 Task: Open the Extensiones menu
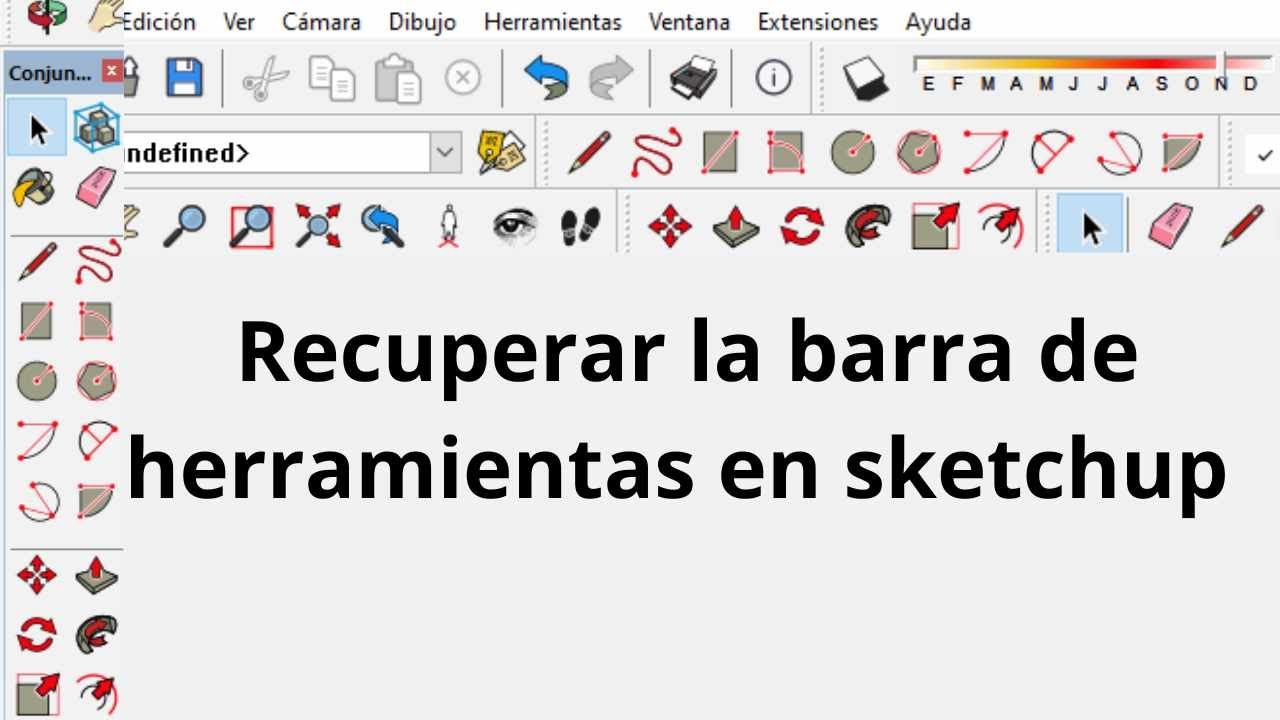[817, 21]
